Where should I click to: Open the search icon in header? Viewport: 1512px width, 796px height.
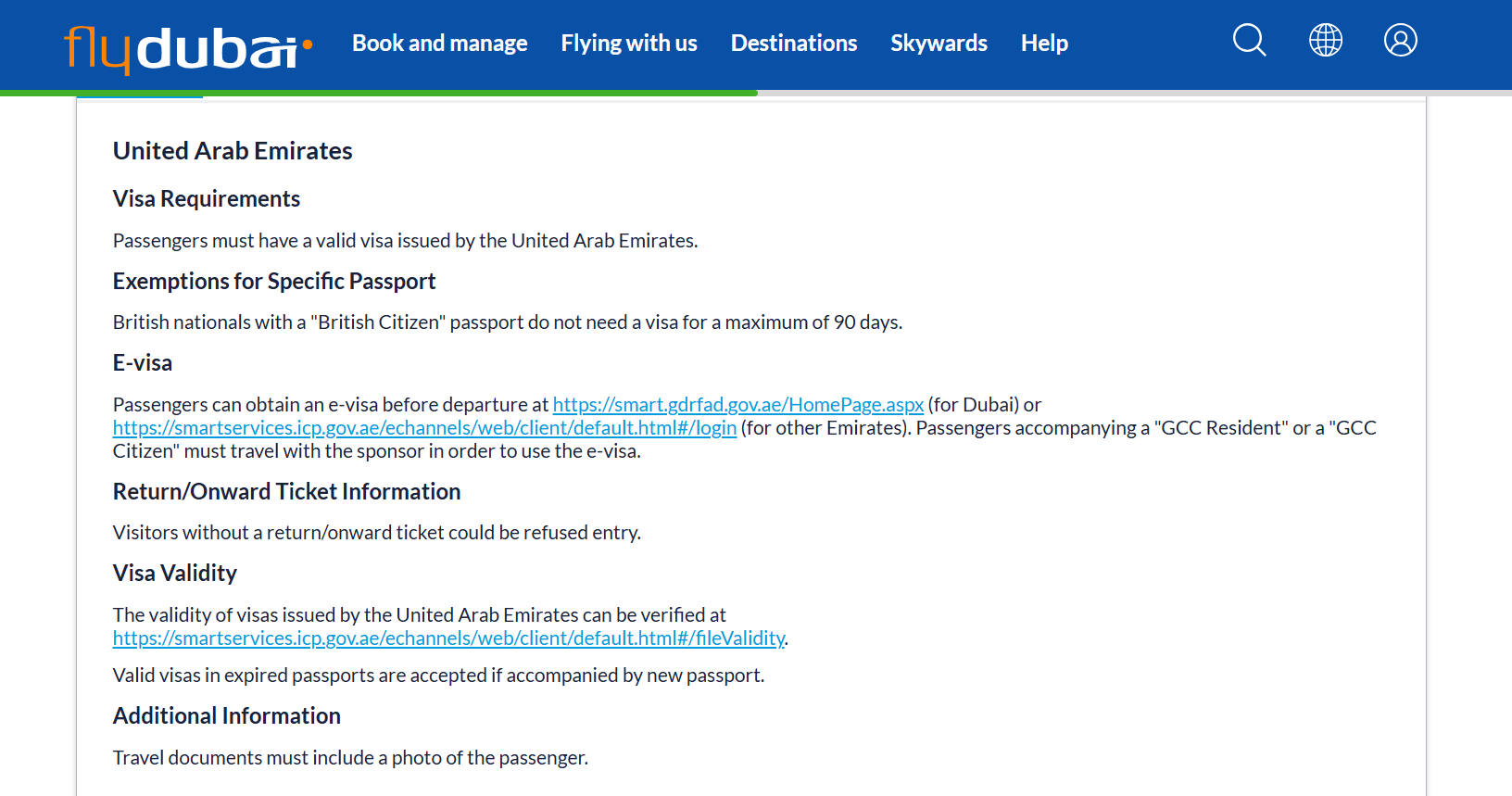point(1249,40)
